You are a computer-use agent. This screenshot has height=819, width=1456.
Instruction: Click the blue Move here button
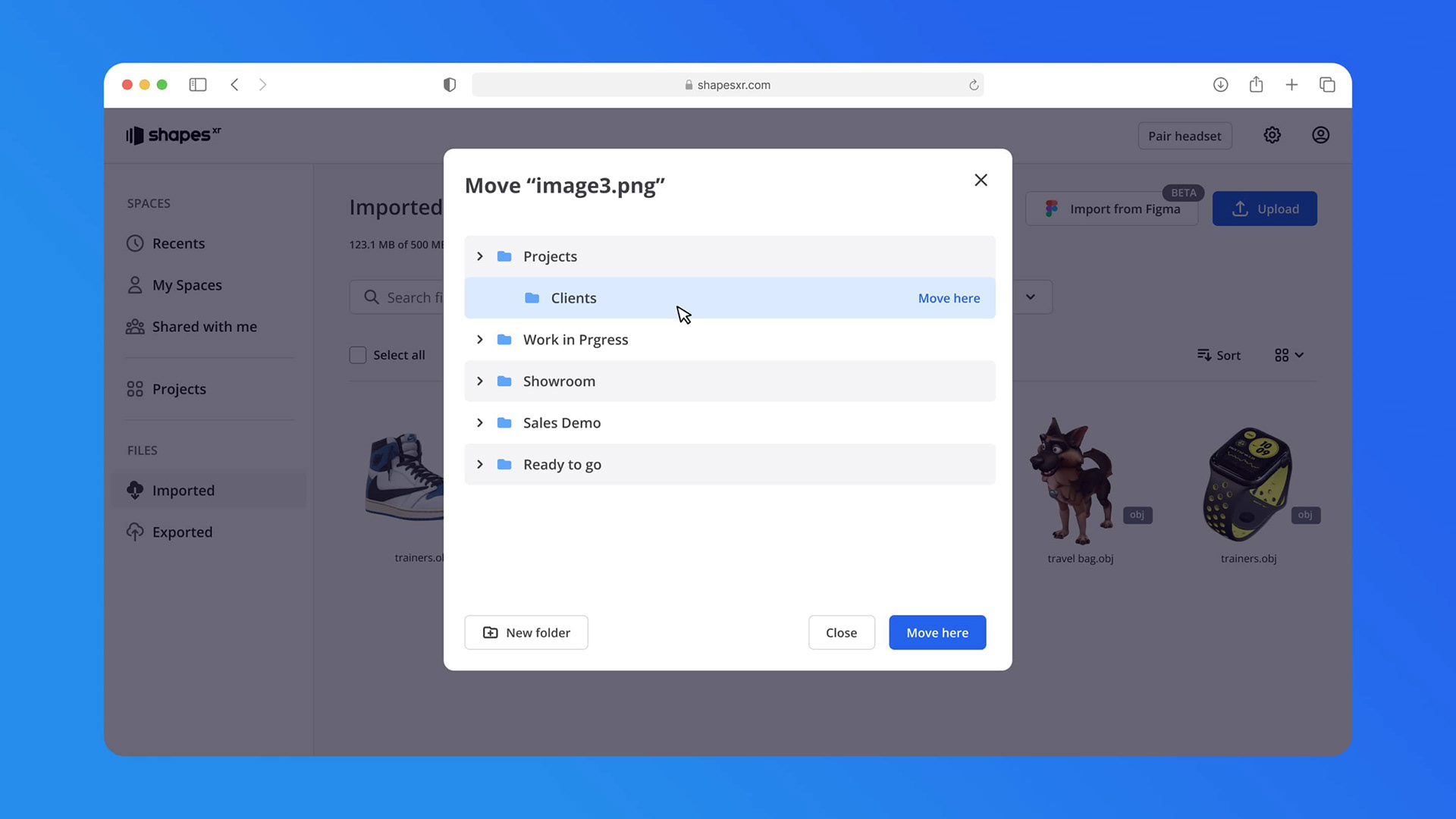tap(937, 632)
